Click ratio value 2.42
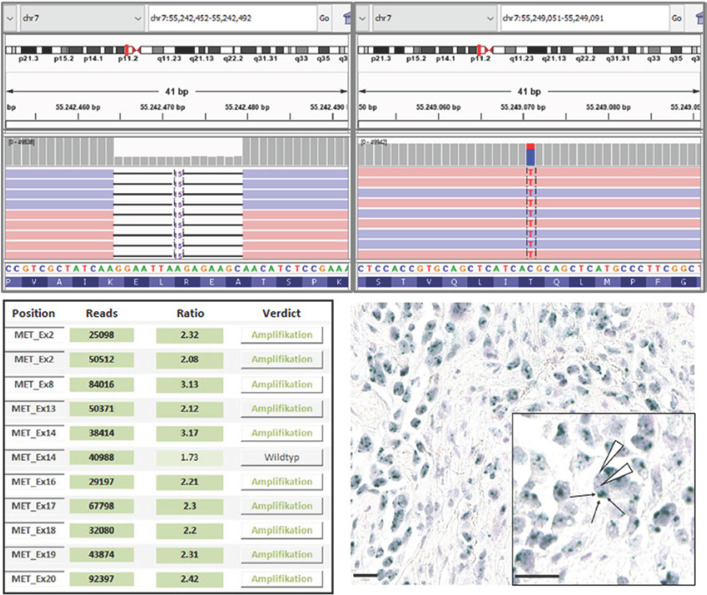The image size is (707, 595). tap(189, 579)
